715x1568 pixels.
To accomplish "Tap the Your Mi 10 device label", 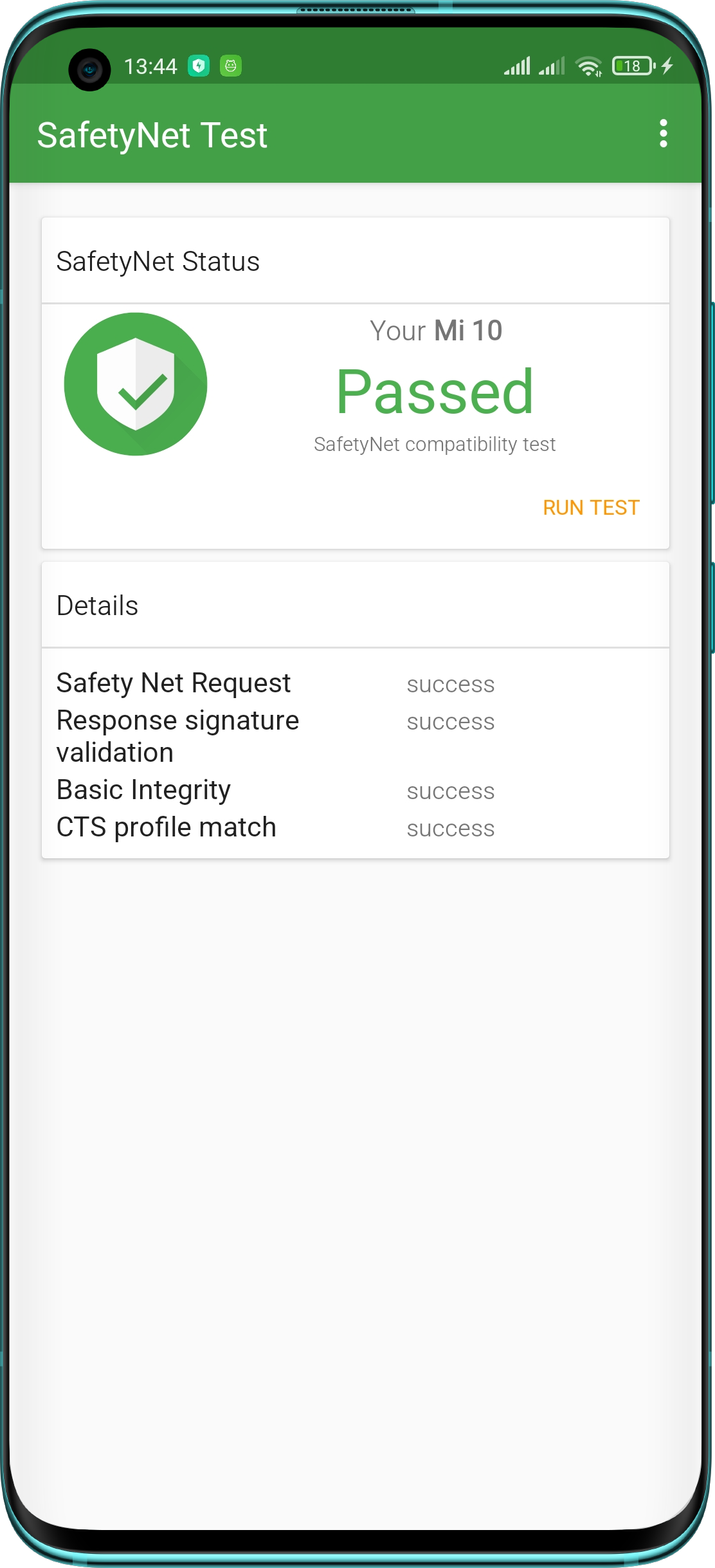I will pos(436,331).
